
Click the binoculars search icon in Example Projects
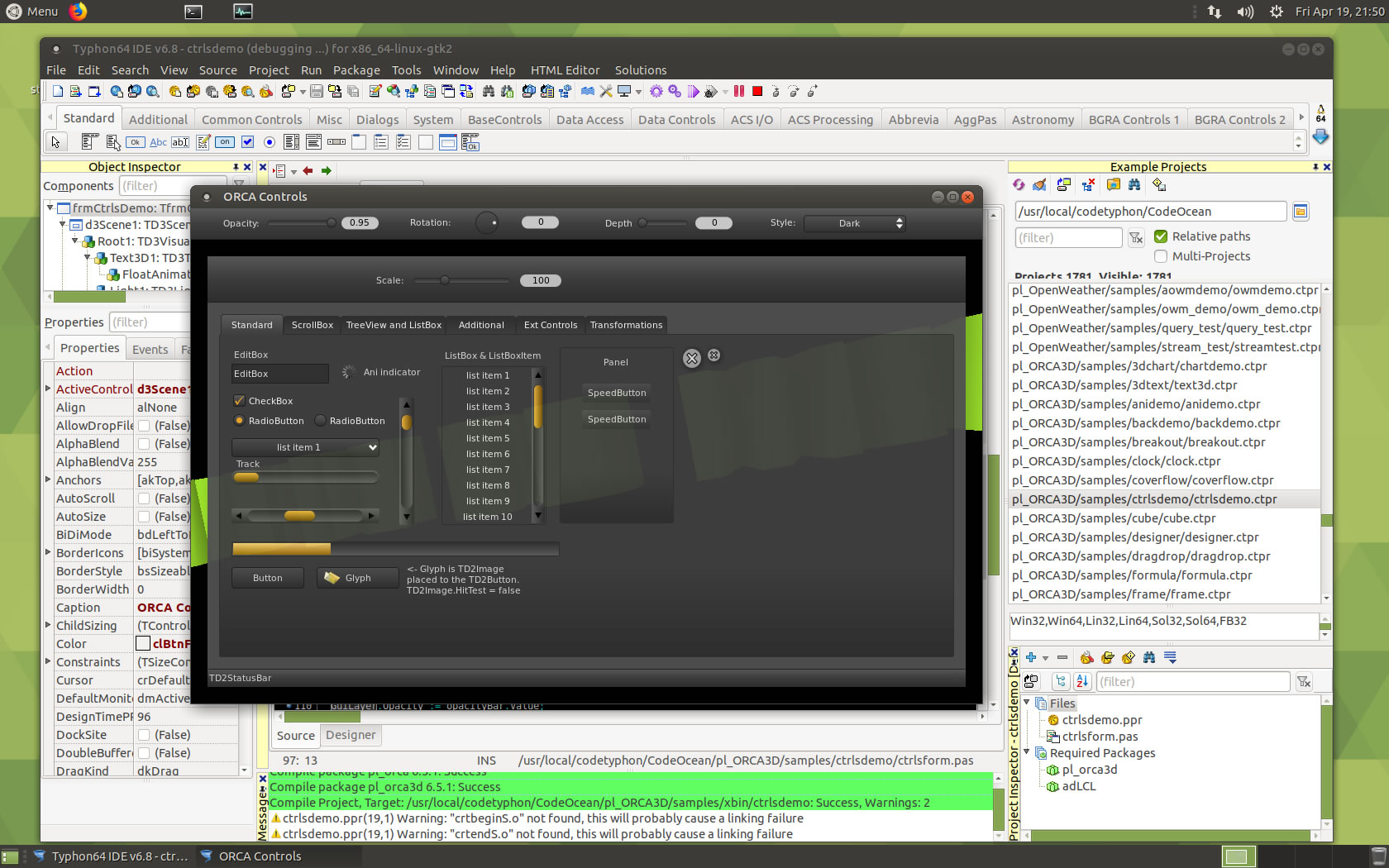point(1134,184)
